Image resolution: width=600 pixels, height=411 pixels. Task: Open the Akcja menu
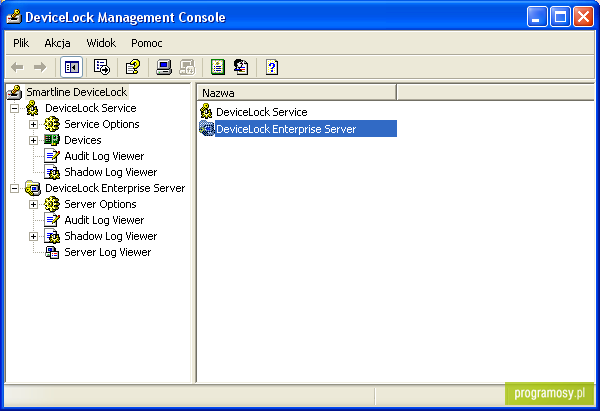pos(57,43)
